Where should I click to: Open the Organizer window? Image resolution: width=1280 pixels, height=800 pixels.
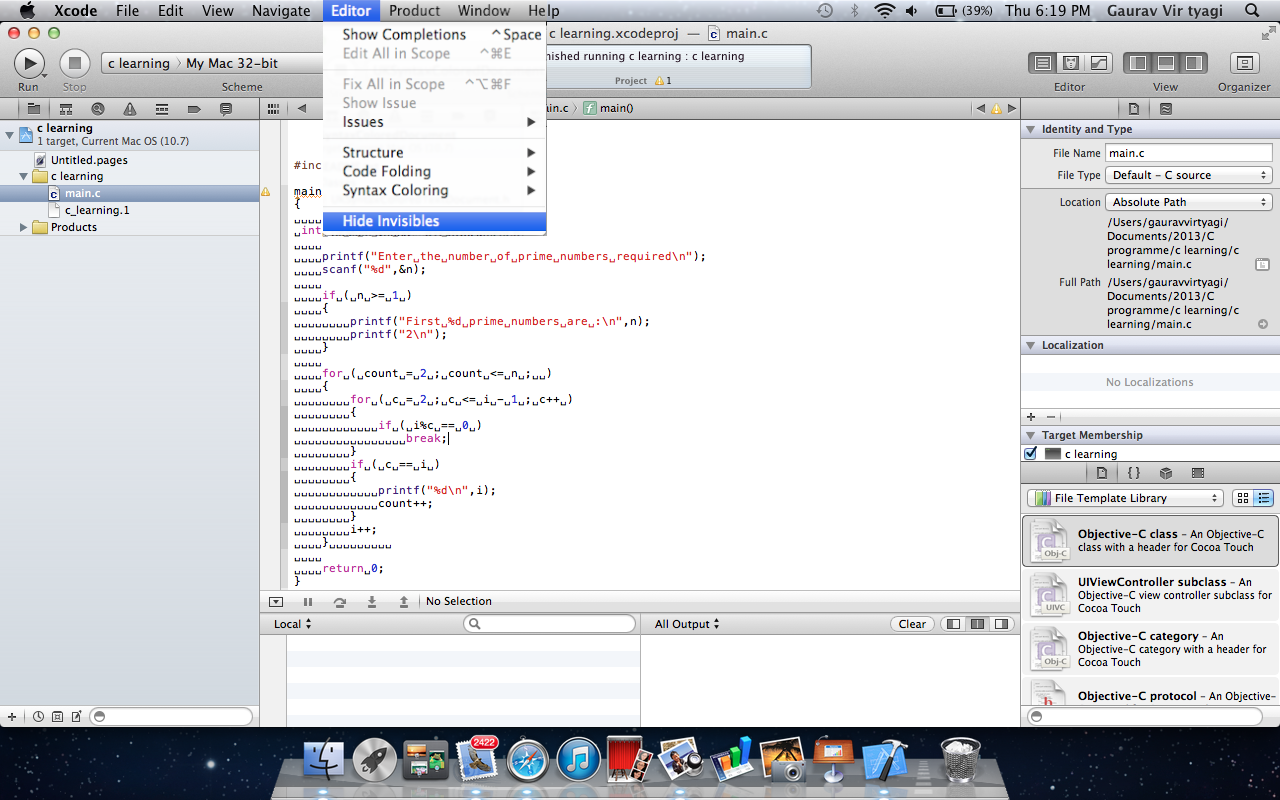[1244, 64]
